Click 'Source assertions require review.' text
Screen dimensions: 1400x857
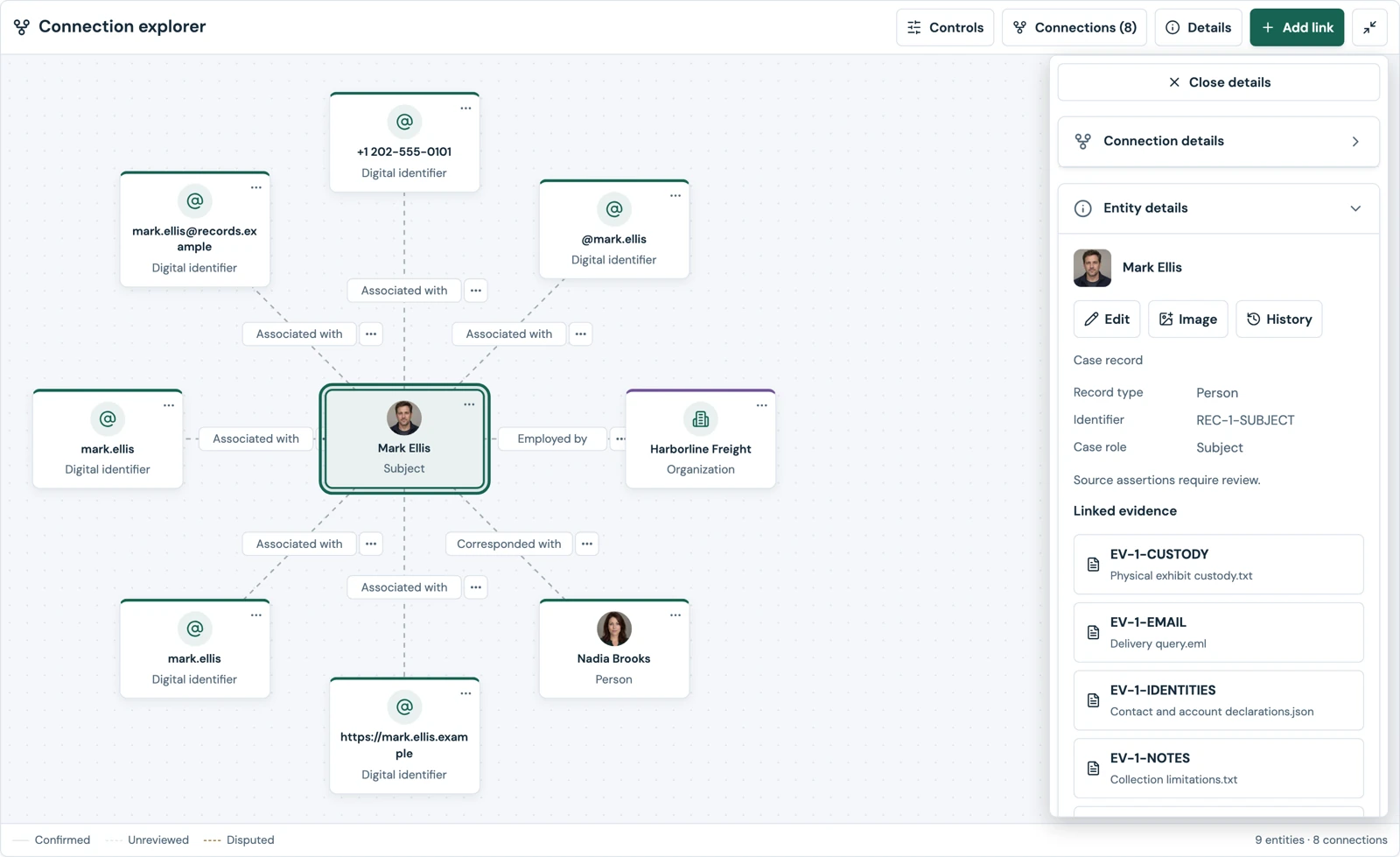click(x=1166, y=480)
